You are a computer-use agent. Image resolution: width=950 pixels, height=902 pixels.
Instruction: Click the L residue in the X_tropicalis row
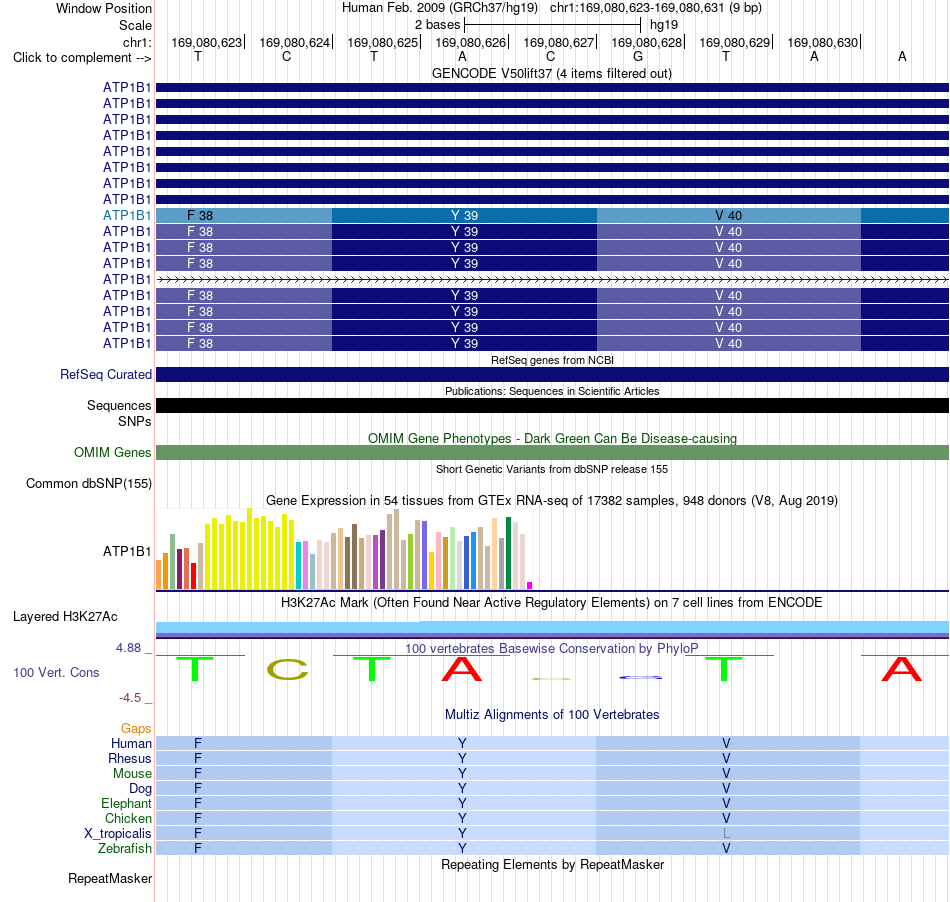click(726, 834)
